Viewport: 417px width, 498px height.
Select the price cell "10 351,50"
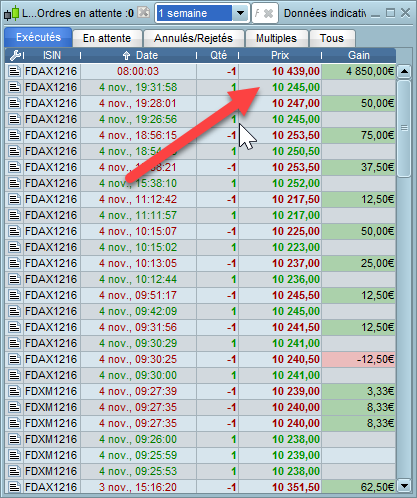coord(280,487)
